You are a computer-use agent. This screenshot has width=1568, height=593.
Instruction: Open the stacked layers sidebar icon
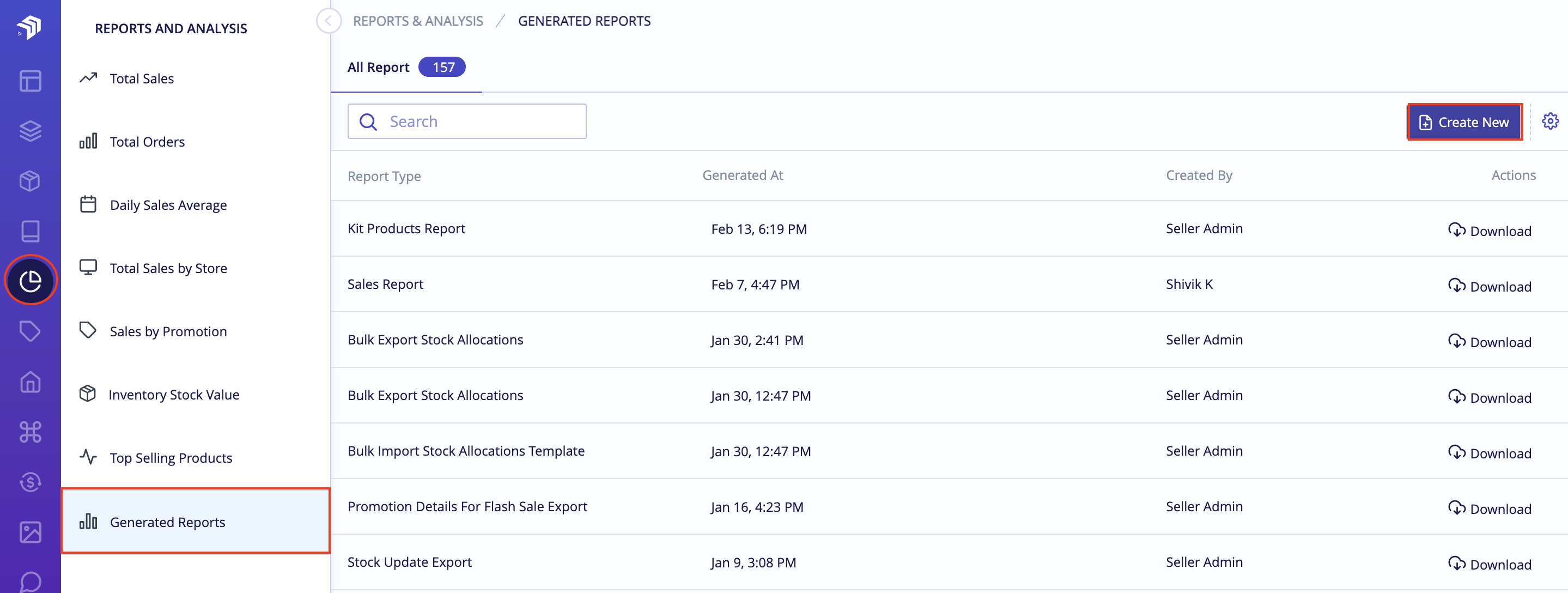(x=30, y=130)
